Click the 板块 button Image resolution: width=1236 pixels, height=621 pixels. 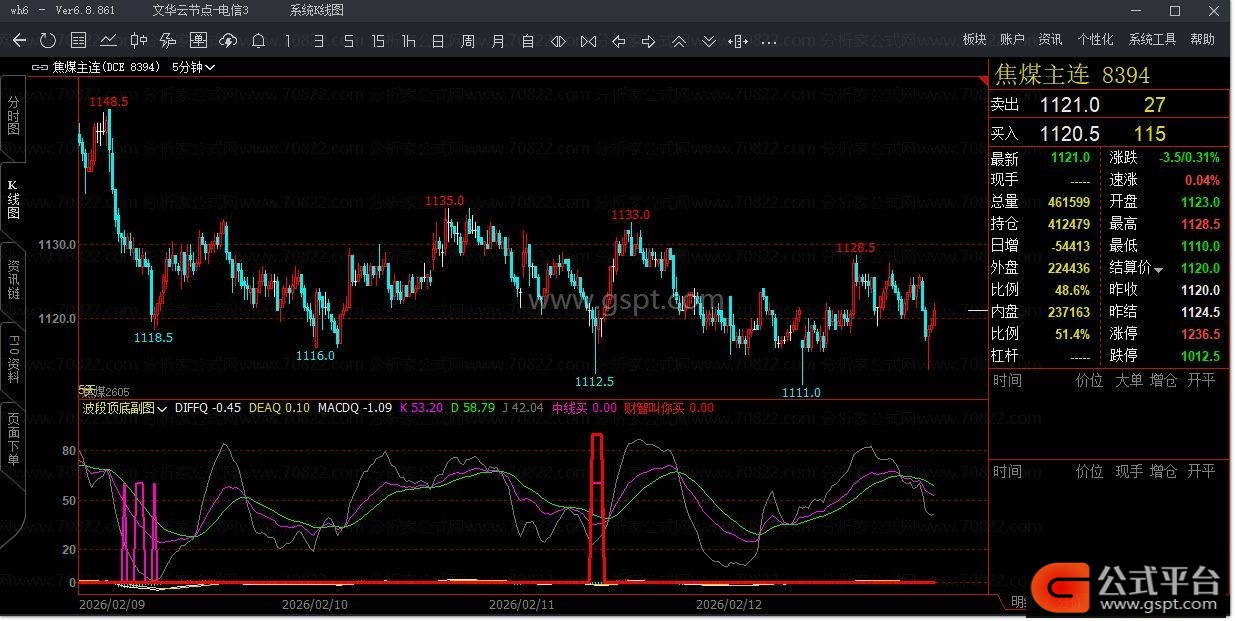point(974,40)
